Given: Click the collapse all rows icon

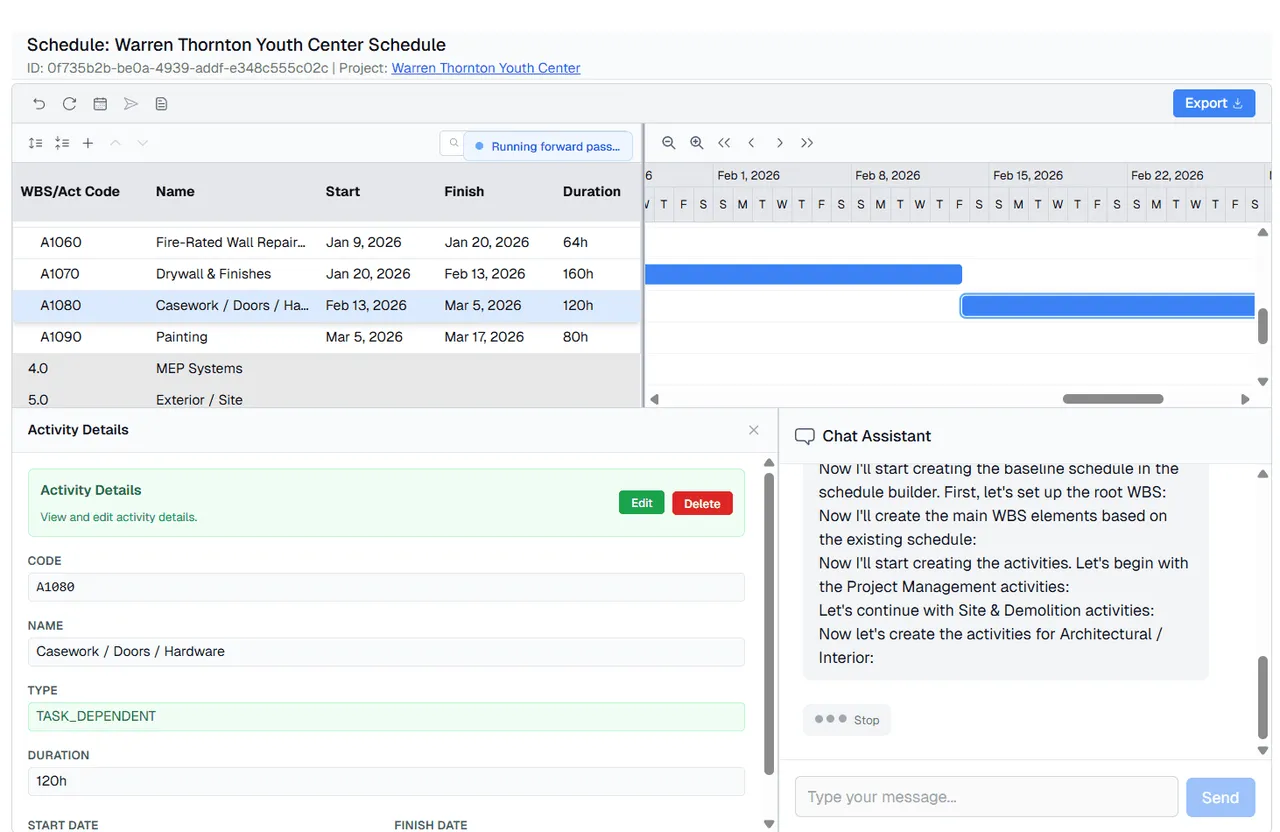Looking at the screenshot, I should tap(62, 143).
